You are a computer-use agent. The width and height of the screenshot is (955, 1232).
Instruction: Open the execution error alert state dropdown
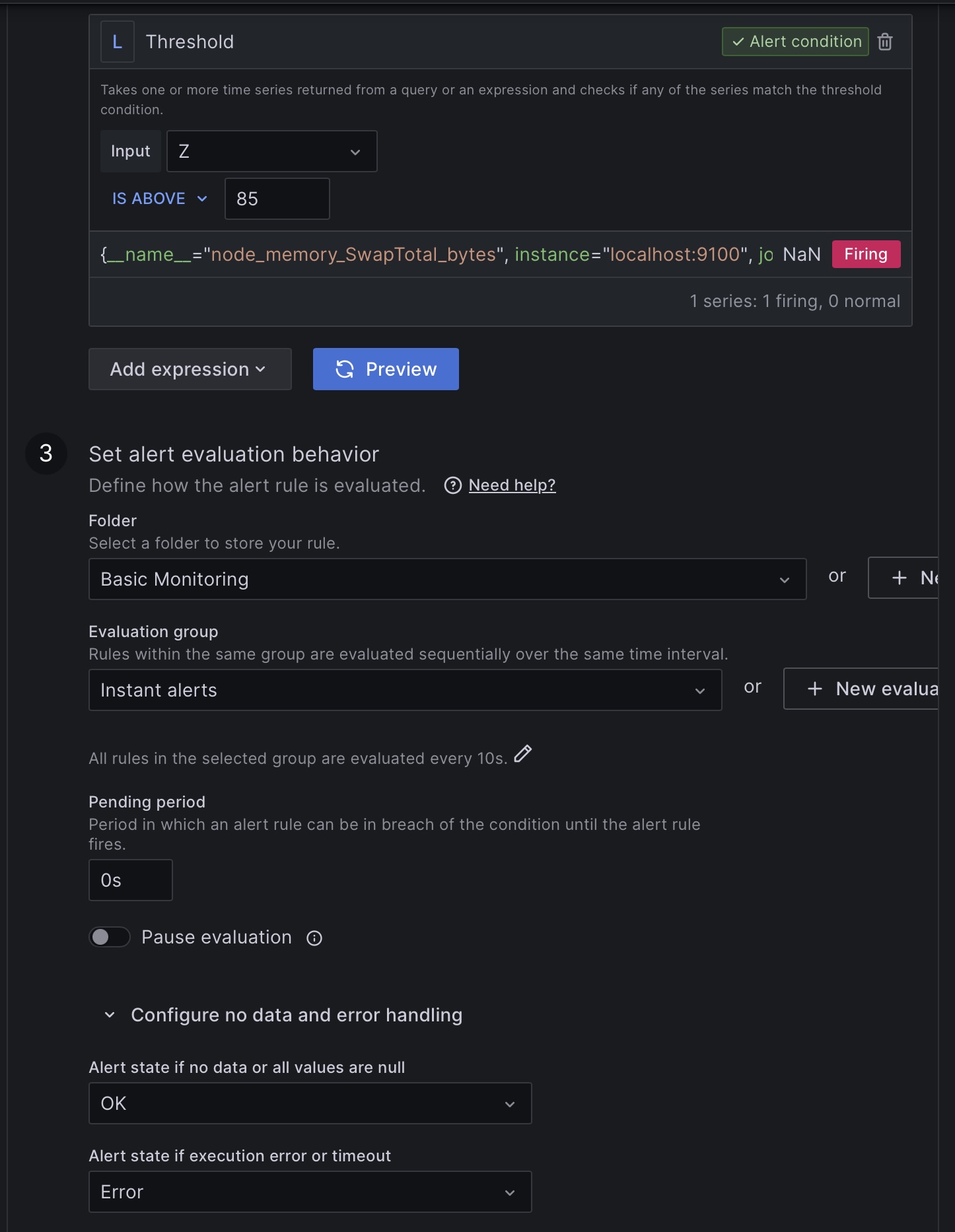click(x=310, y=1192)
